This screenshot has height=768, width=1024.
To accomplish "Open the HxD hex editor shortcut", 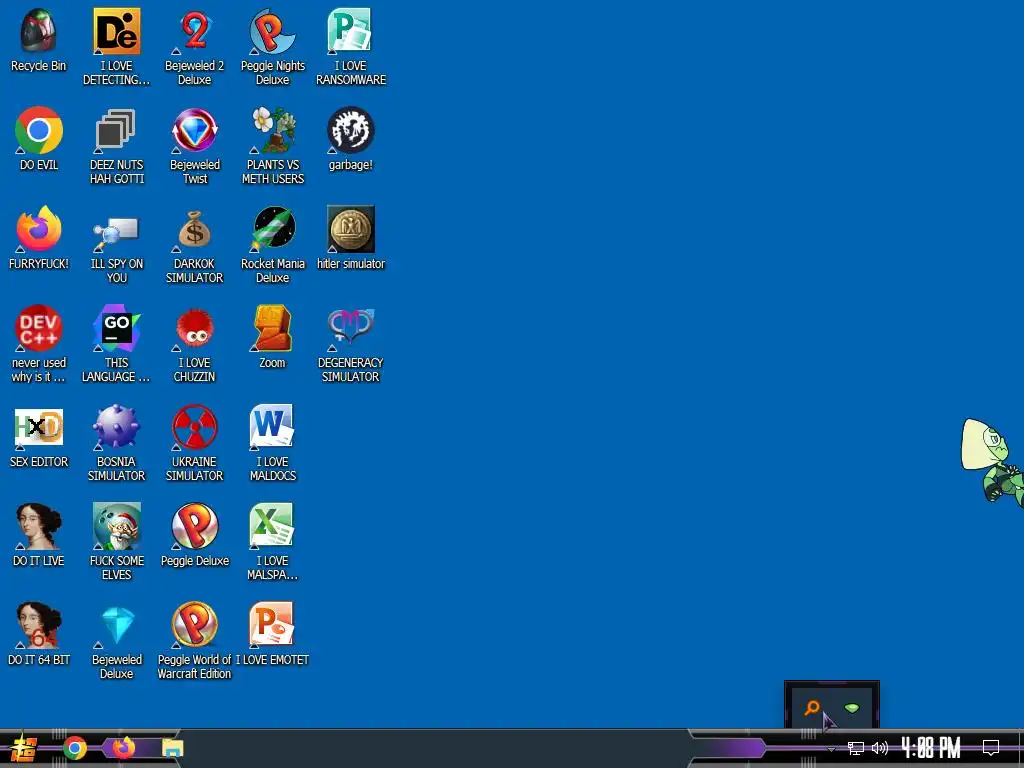I will pyautogui.click(x=39, y=428).
